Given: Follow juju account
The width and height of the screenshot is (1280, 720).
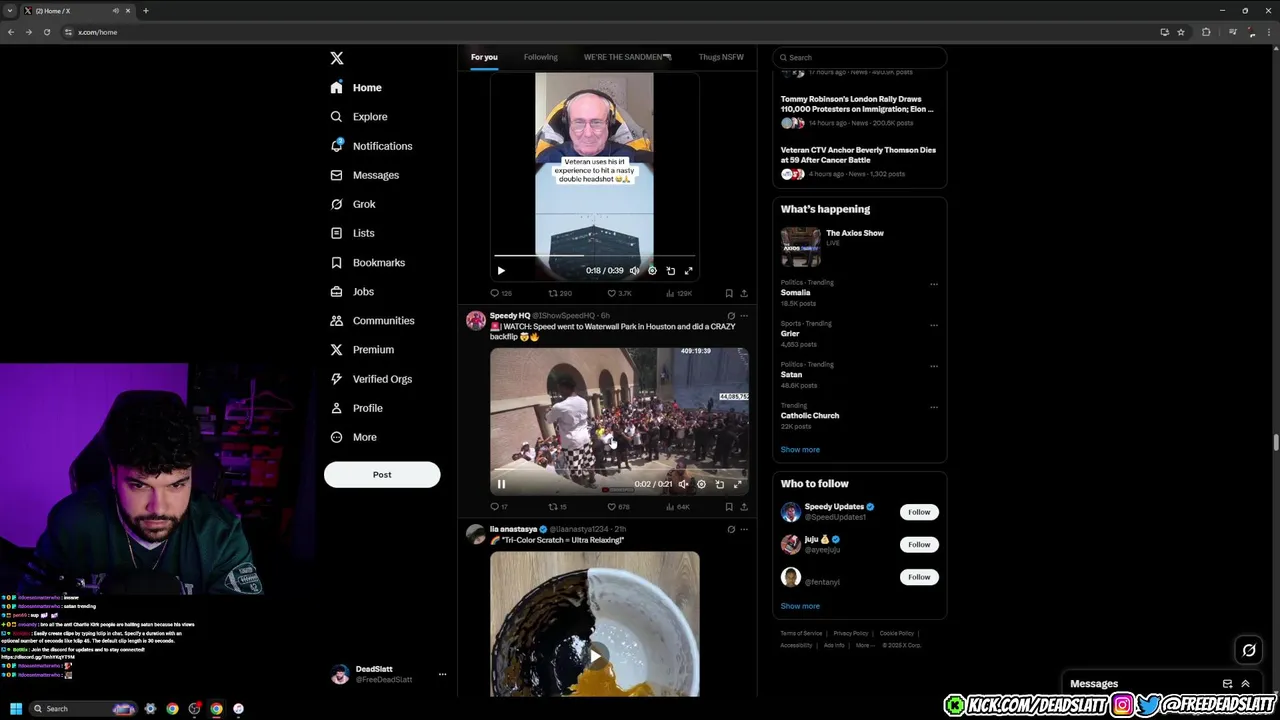Looking at the screenshot, I should [919, 544].
